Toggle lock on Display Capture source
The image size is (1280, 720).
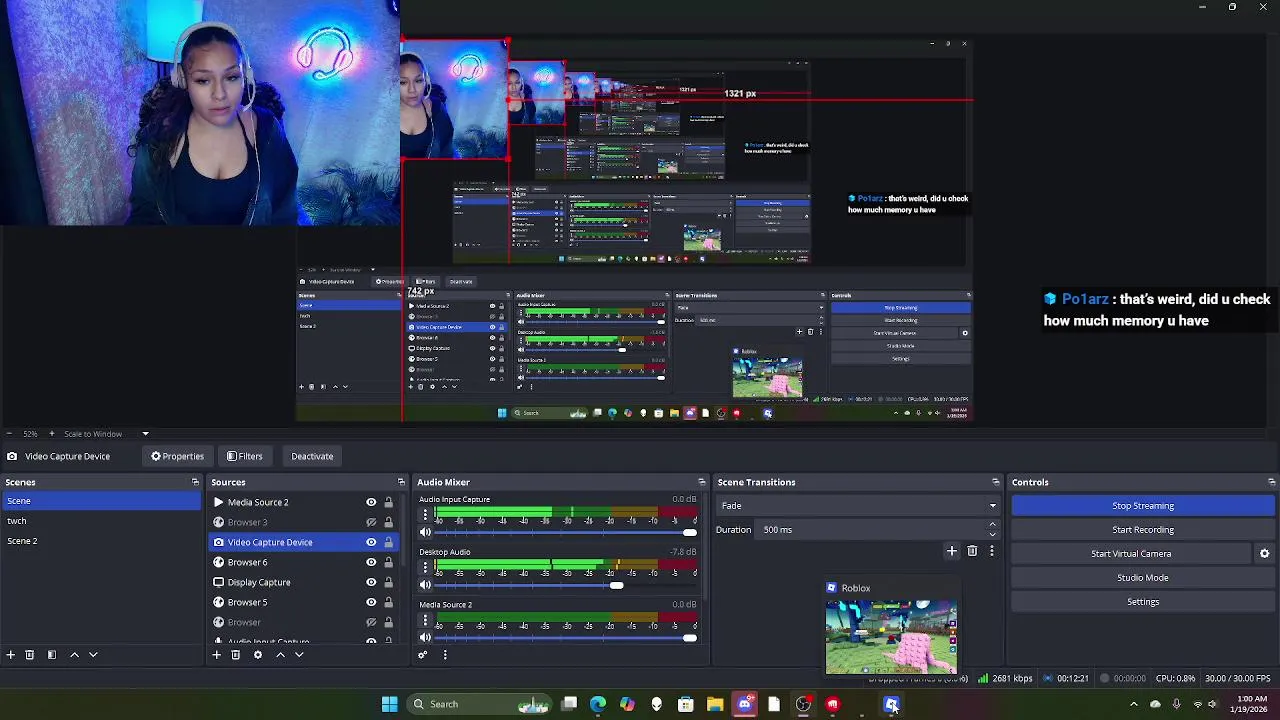click(x=388, y=582)
